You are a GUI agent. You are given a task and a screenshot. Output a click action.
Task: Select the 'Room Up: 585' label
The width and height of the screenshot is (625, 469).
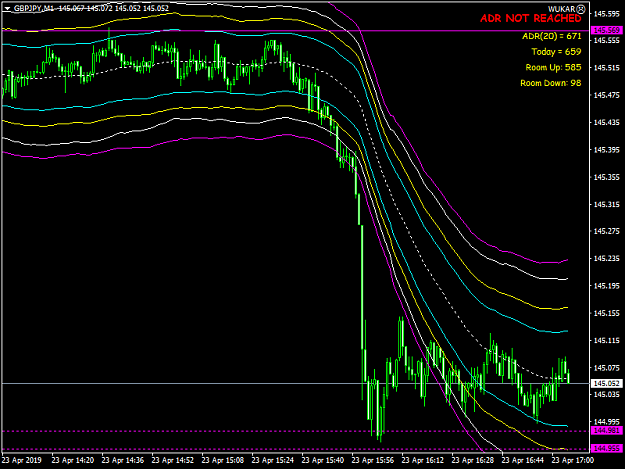click(553, 67)
